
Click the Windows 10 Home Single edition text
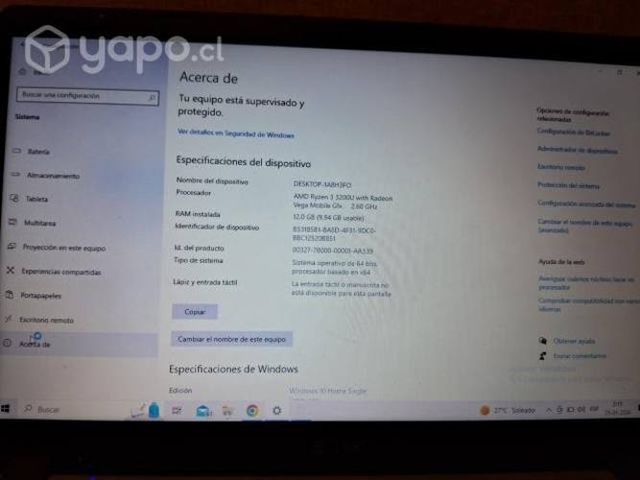pyautogui.click(x=328, y=391)
